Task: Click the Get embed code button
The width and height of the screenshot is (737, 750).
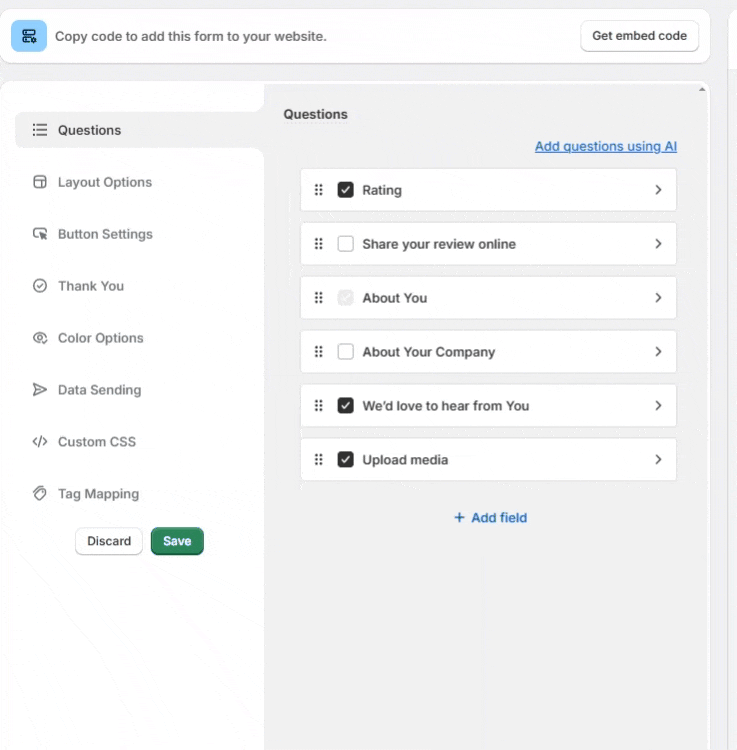Action: (639, 36)
